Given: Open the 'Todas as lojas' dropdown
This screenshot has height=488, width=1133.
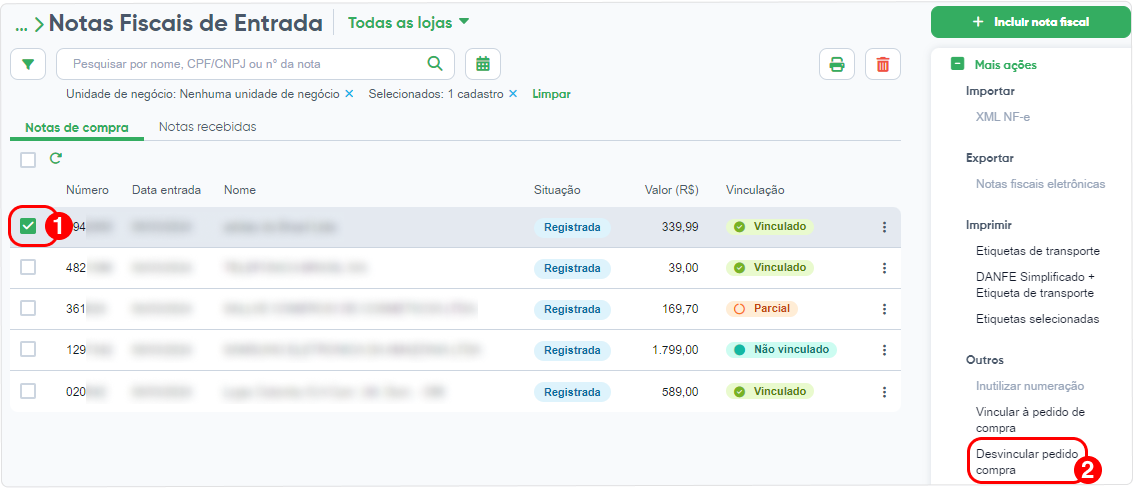Looking at the screenshot, I should (409, 23).
